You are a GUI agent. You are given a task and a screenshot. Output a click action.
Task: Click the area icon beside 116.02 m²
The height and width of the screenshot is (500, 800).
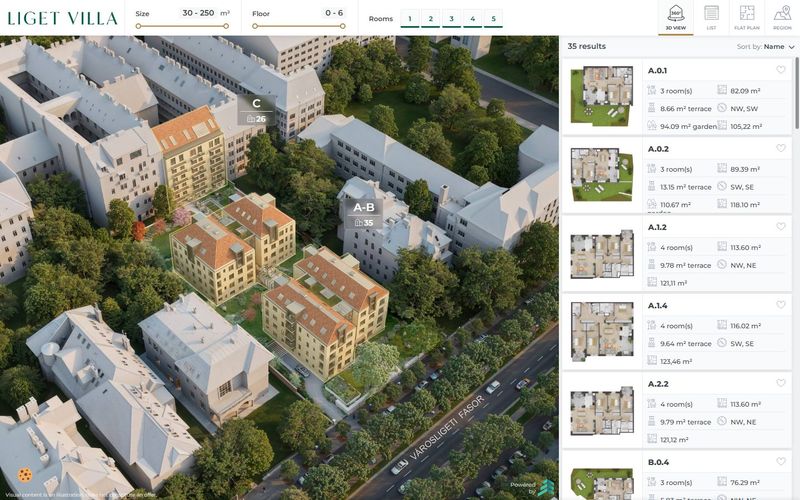[x=722, y=326]
